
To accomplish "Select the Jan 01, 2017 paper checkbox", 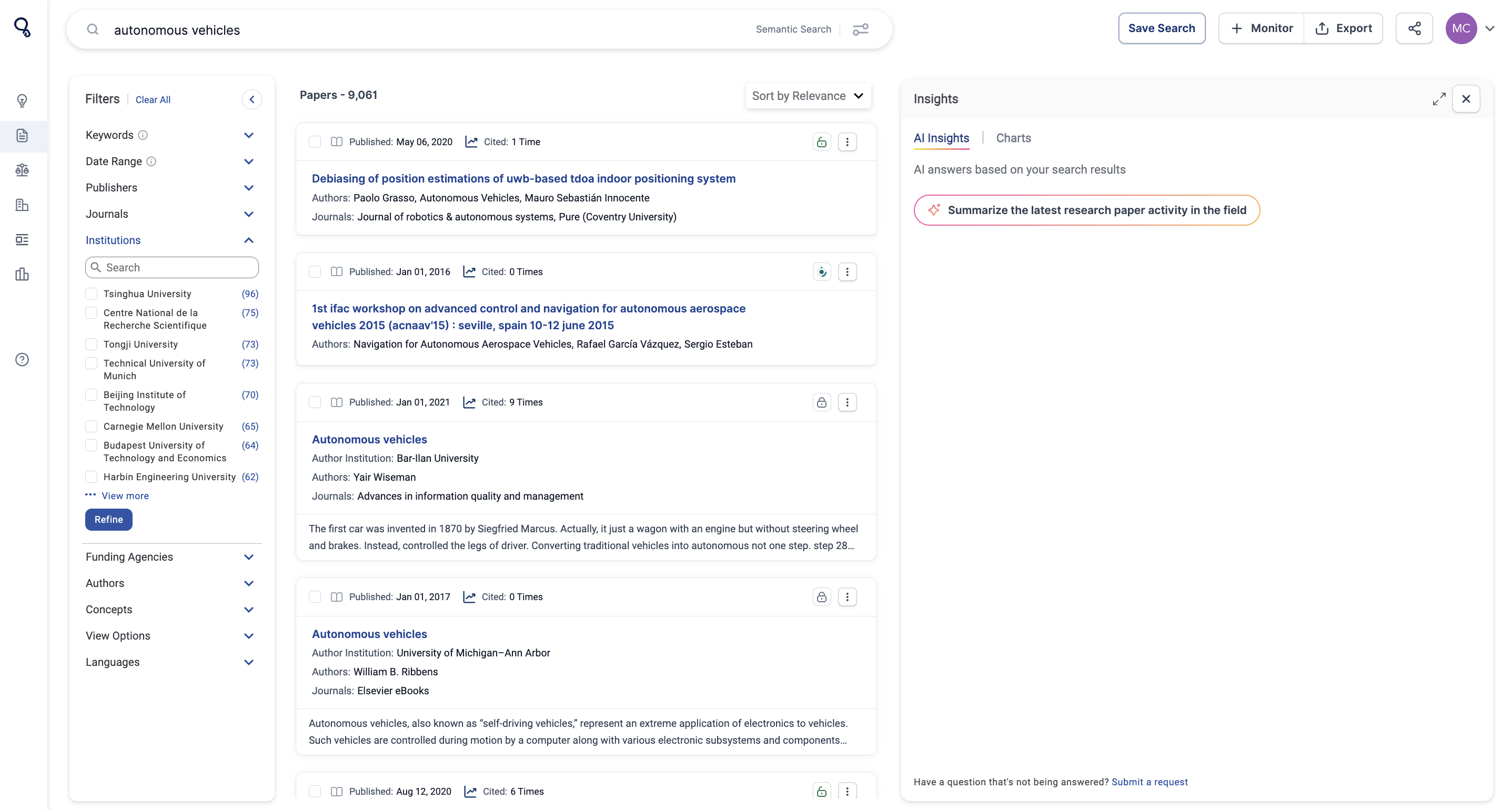I will (315, 597).
